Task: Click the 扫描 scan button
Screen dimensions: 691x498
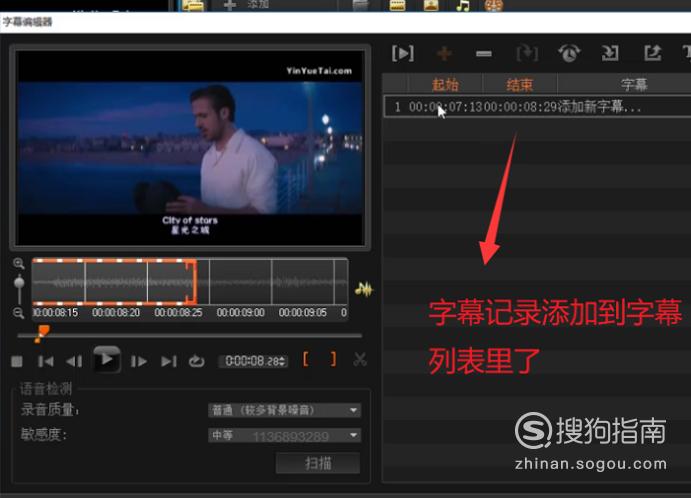Action: point(318,463)
